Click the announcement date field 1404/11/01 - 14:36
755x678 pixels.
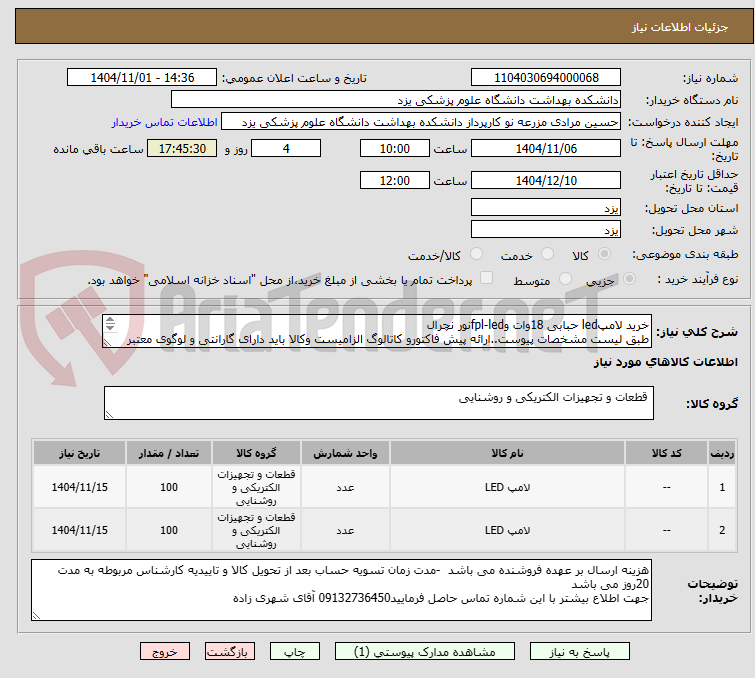pyautogui.click(x=142, y=78)
